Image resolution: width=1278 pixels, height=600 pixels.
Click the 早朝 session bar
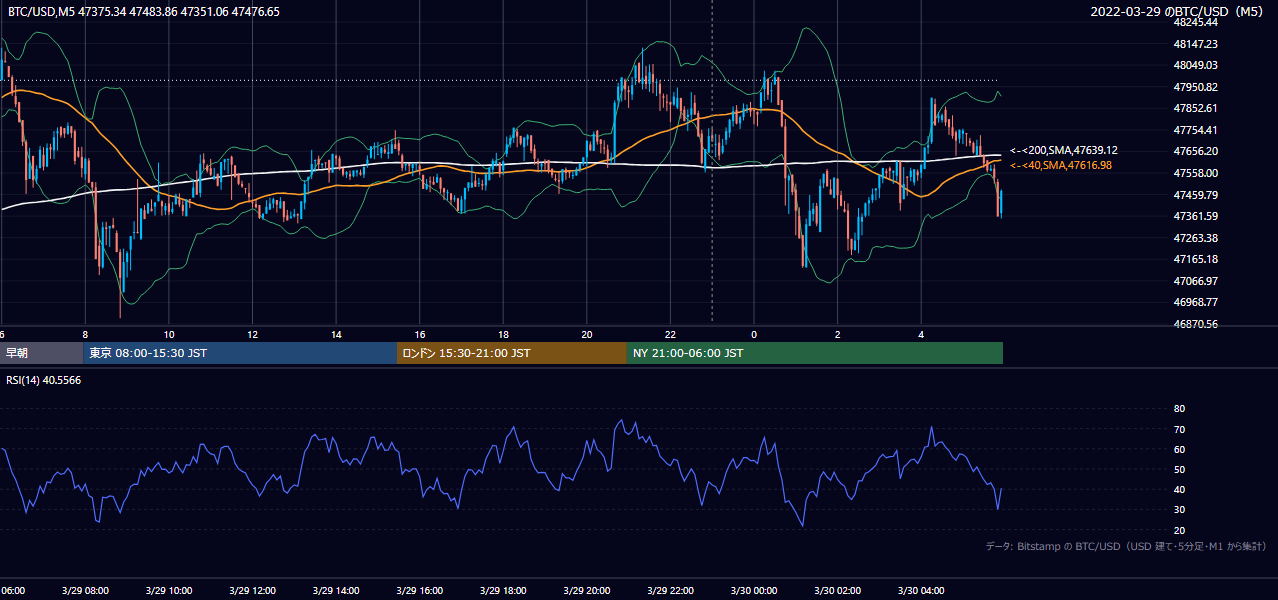(42, 353)
